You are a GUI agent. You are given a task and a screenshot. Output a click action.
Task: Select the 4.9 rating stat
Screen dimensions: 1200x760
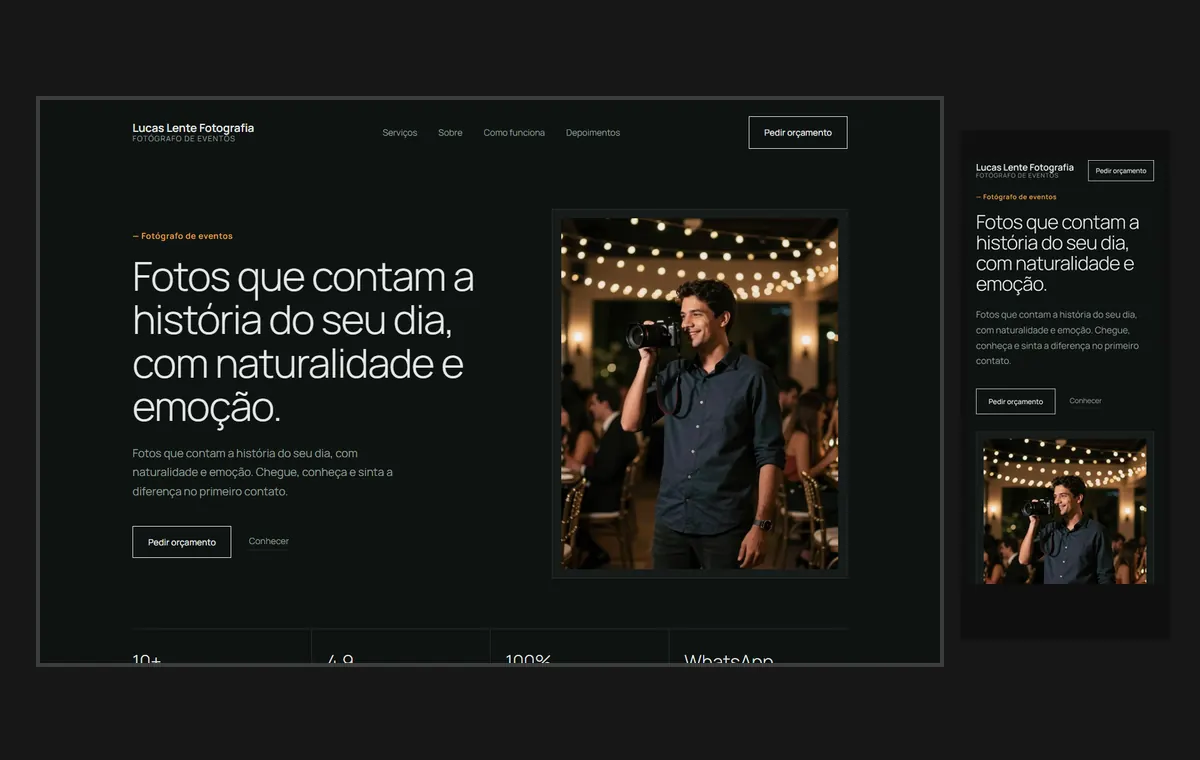[341, 659]
